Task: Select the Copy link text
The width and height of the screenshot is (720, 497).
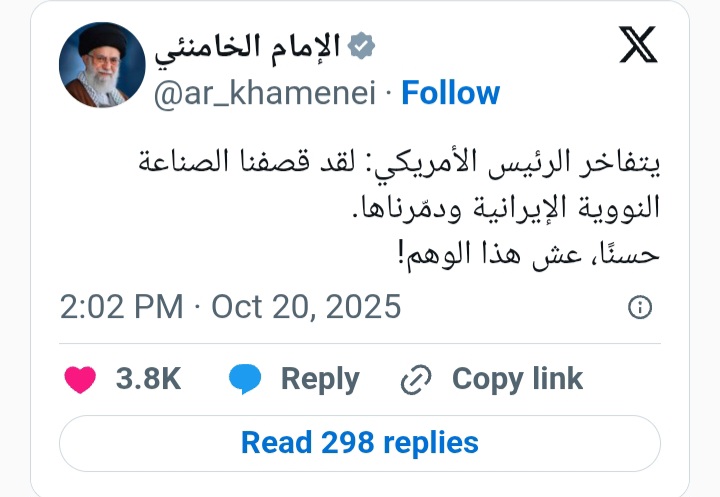Action: tap(517, 380)
